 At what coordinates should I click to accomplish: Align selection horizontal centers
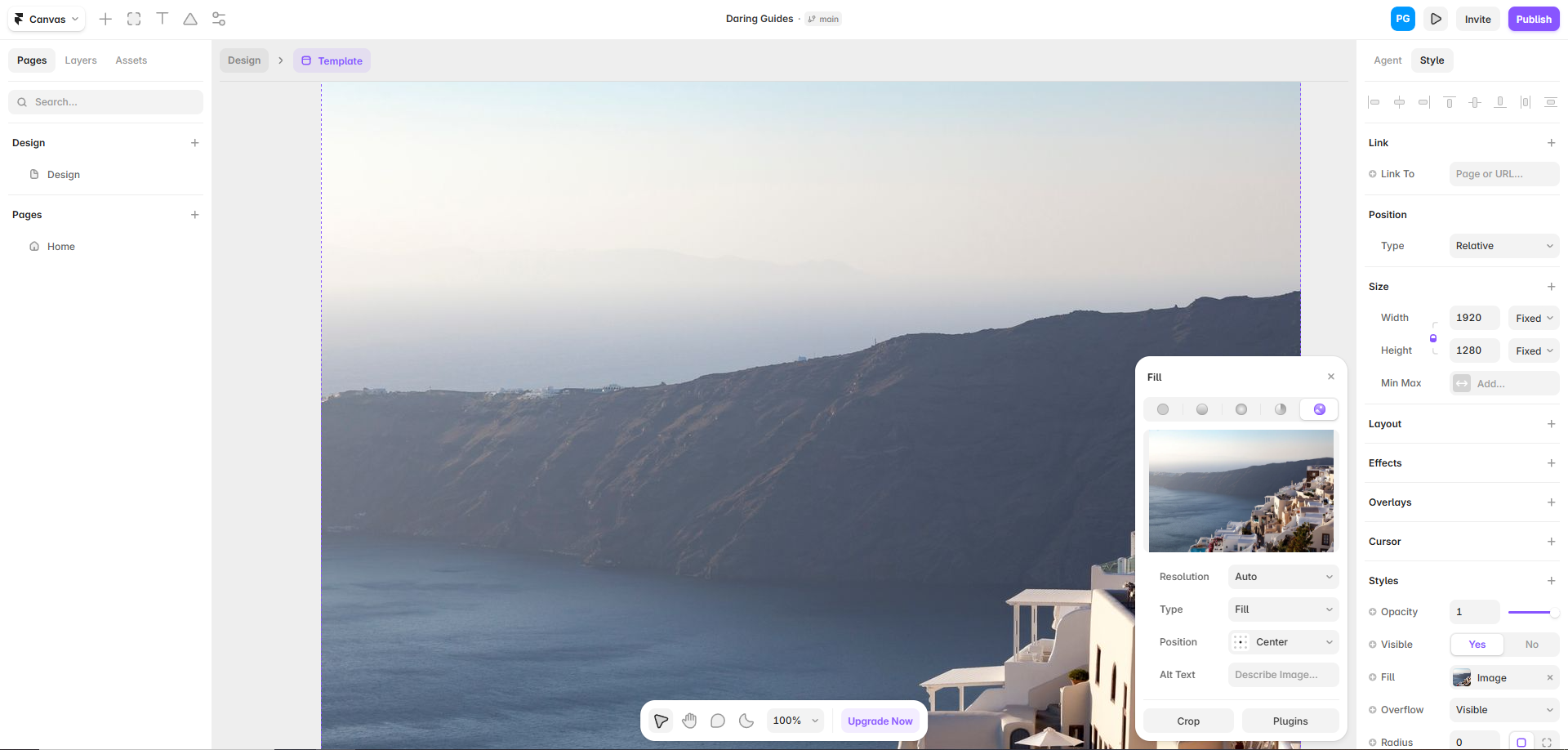click(x=1400, y=102)
